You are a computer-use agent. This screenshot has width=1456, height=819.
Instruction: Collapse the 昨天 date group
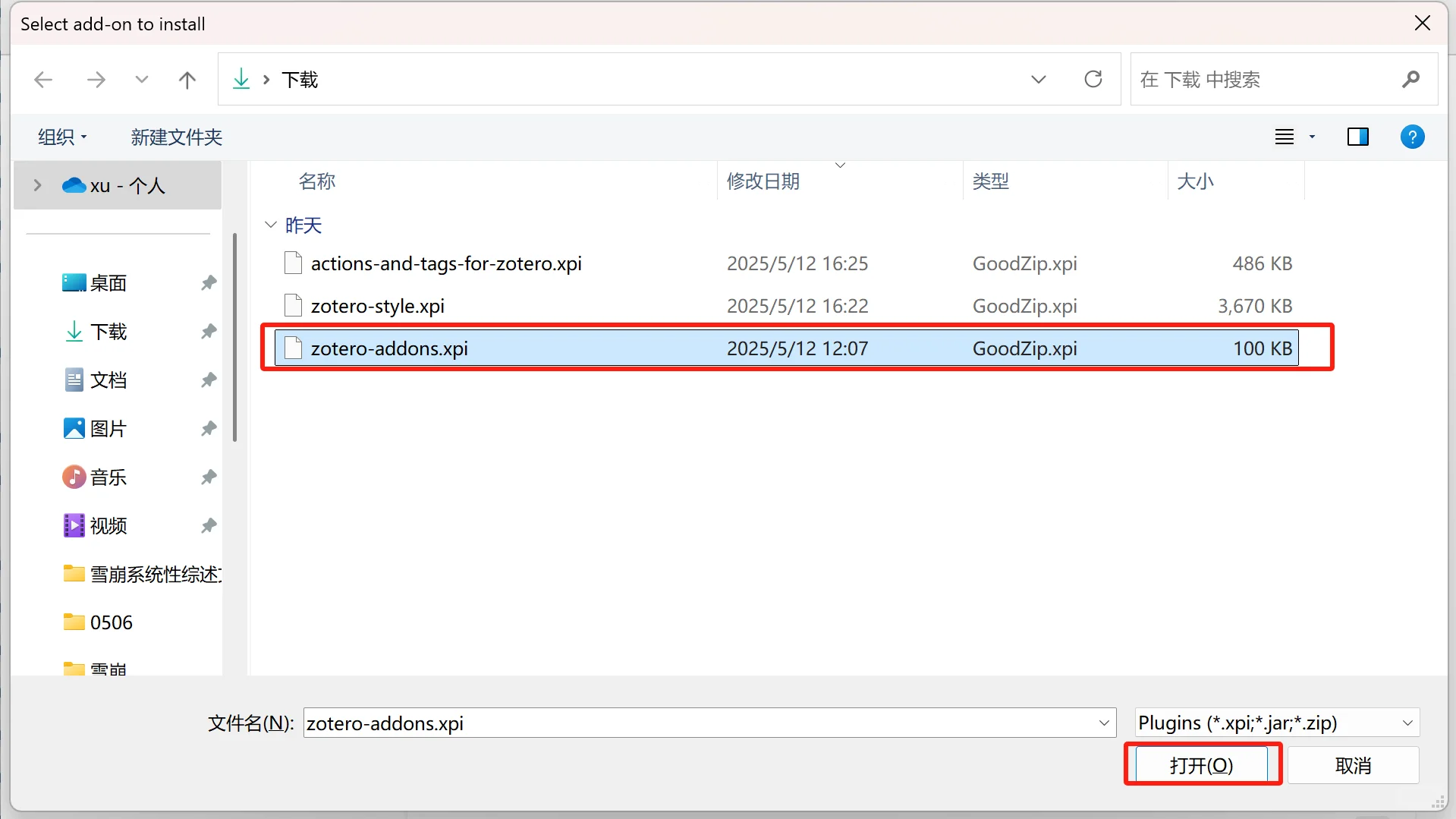[271, 225]
